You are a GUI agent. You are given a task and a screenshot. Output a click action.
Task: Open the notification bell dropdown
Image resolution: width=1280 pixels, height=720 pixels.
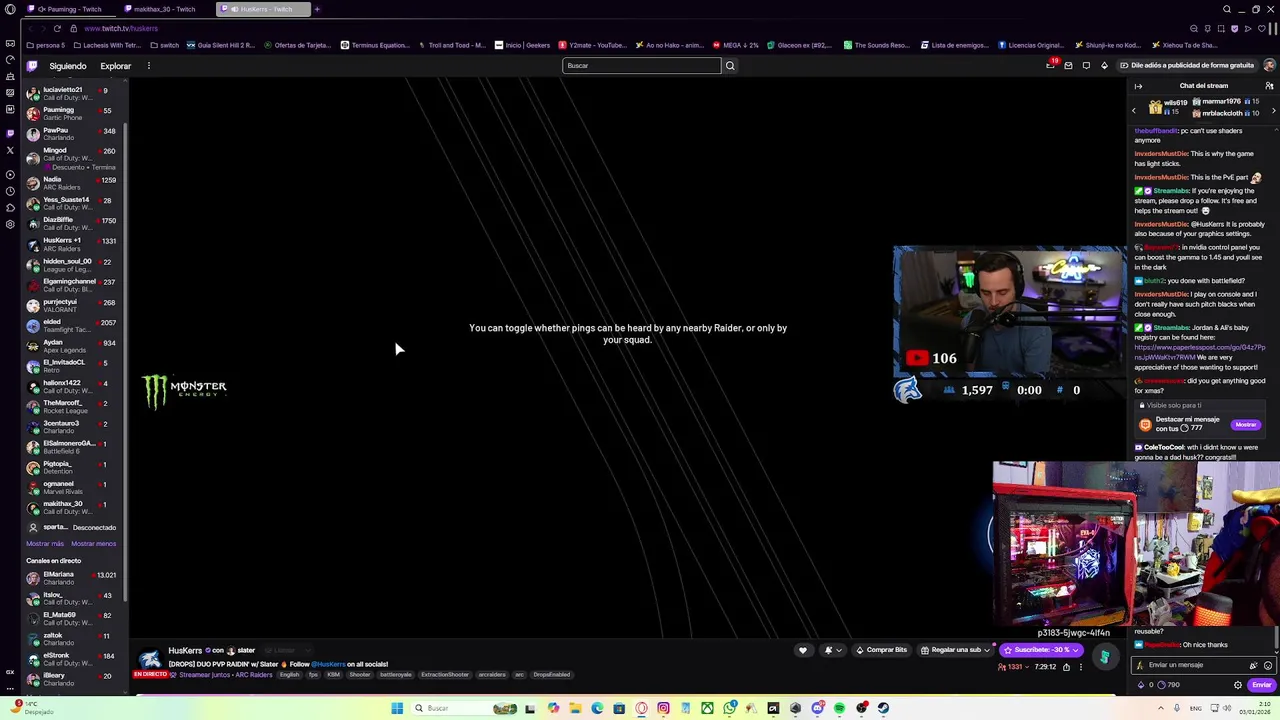[x=832, y=650]
